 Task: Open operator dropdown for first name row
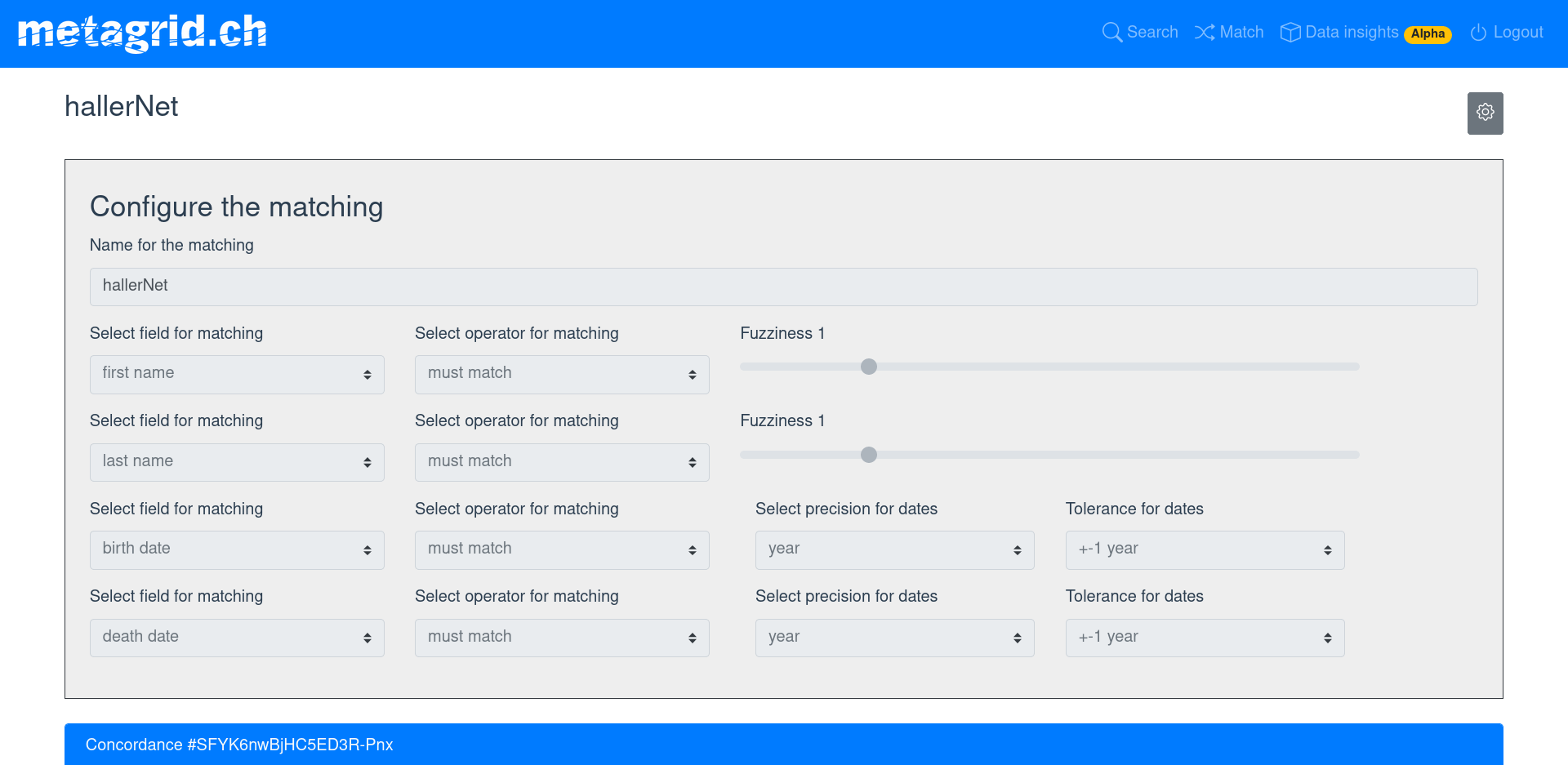click(x=562, y=374)
